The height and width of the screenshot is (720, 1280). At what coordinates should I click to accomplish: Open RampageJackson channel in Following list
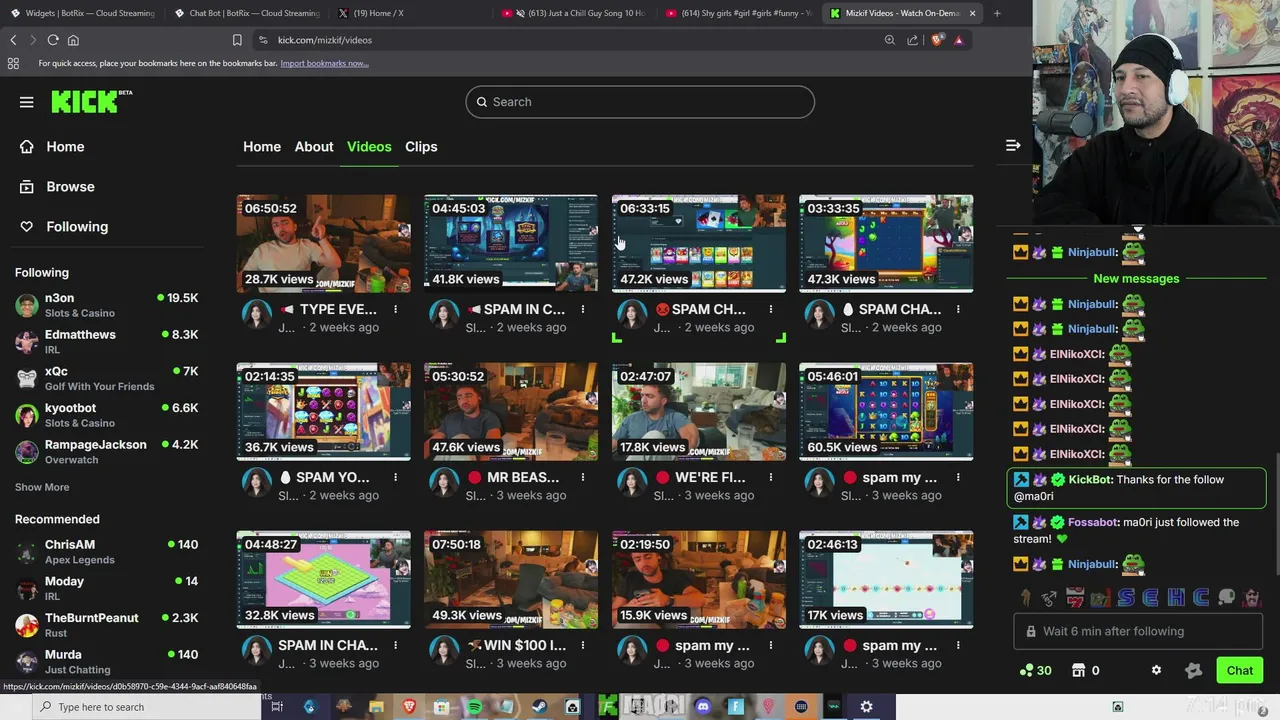[x=107, y=452]
